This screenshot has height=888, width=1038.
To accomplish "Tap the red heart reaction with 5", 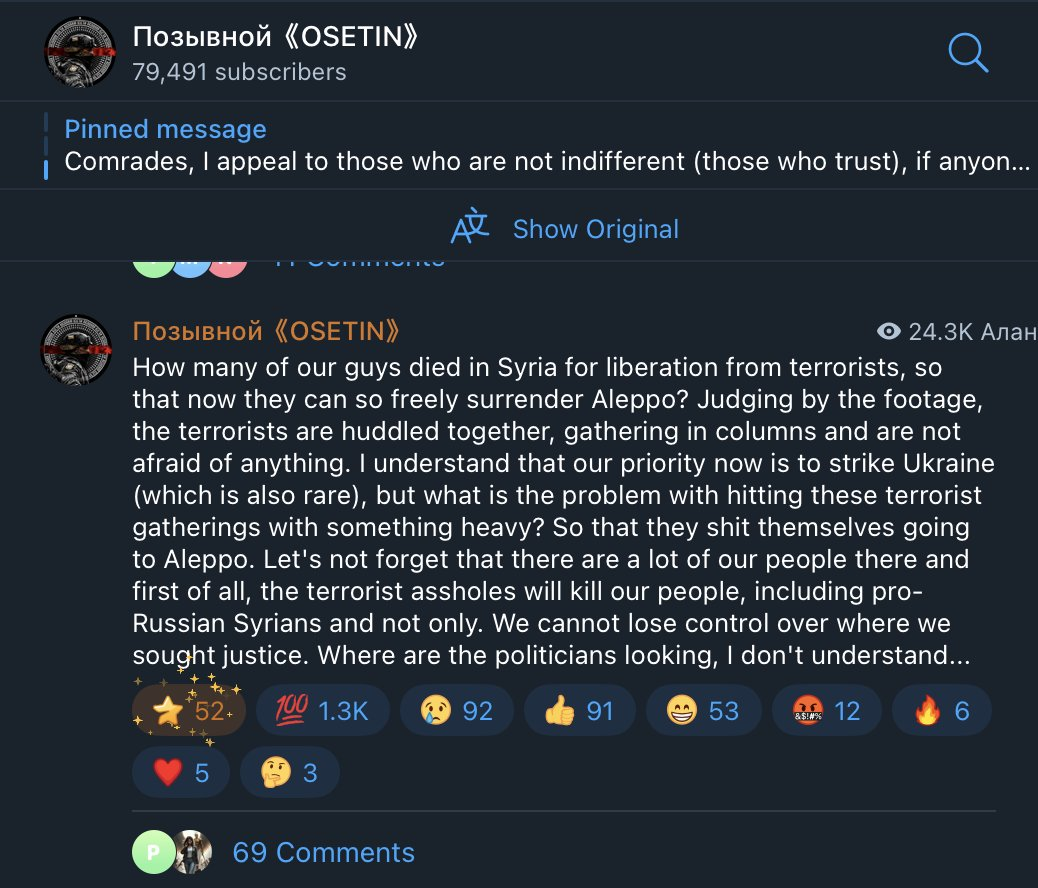I will tap(181, 772).
